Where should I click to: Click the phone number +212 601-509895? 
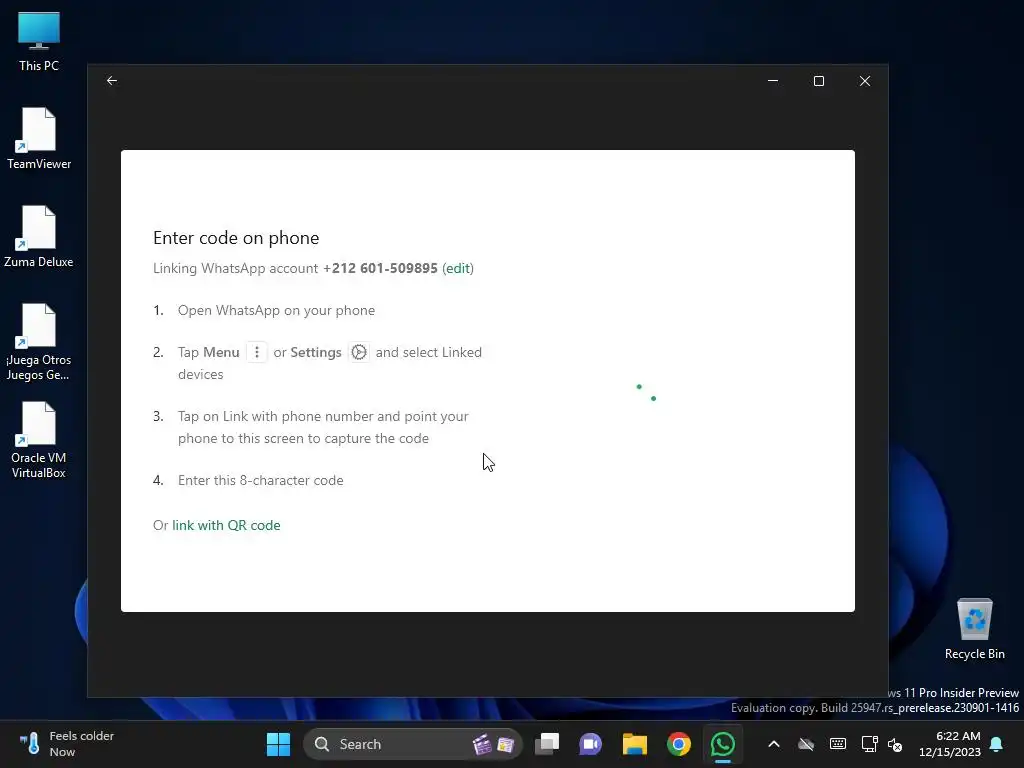pyautogui.click(x=380, y=268)
